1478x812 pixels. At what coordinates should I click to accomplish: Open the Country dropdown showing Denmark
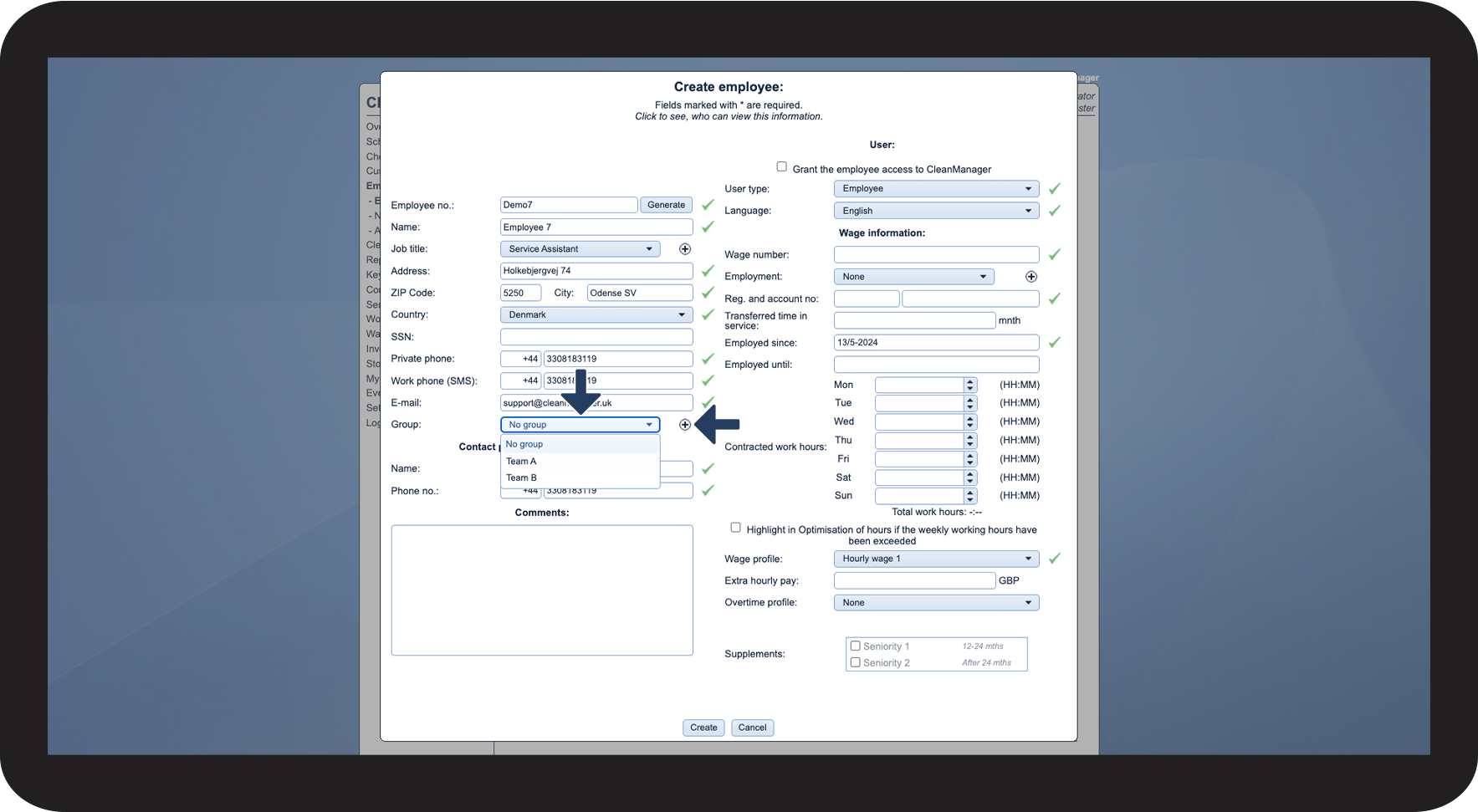pos(596,314)
